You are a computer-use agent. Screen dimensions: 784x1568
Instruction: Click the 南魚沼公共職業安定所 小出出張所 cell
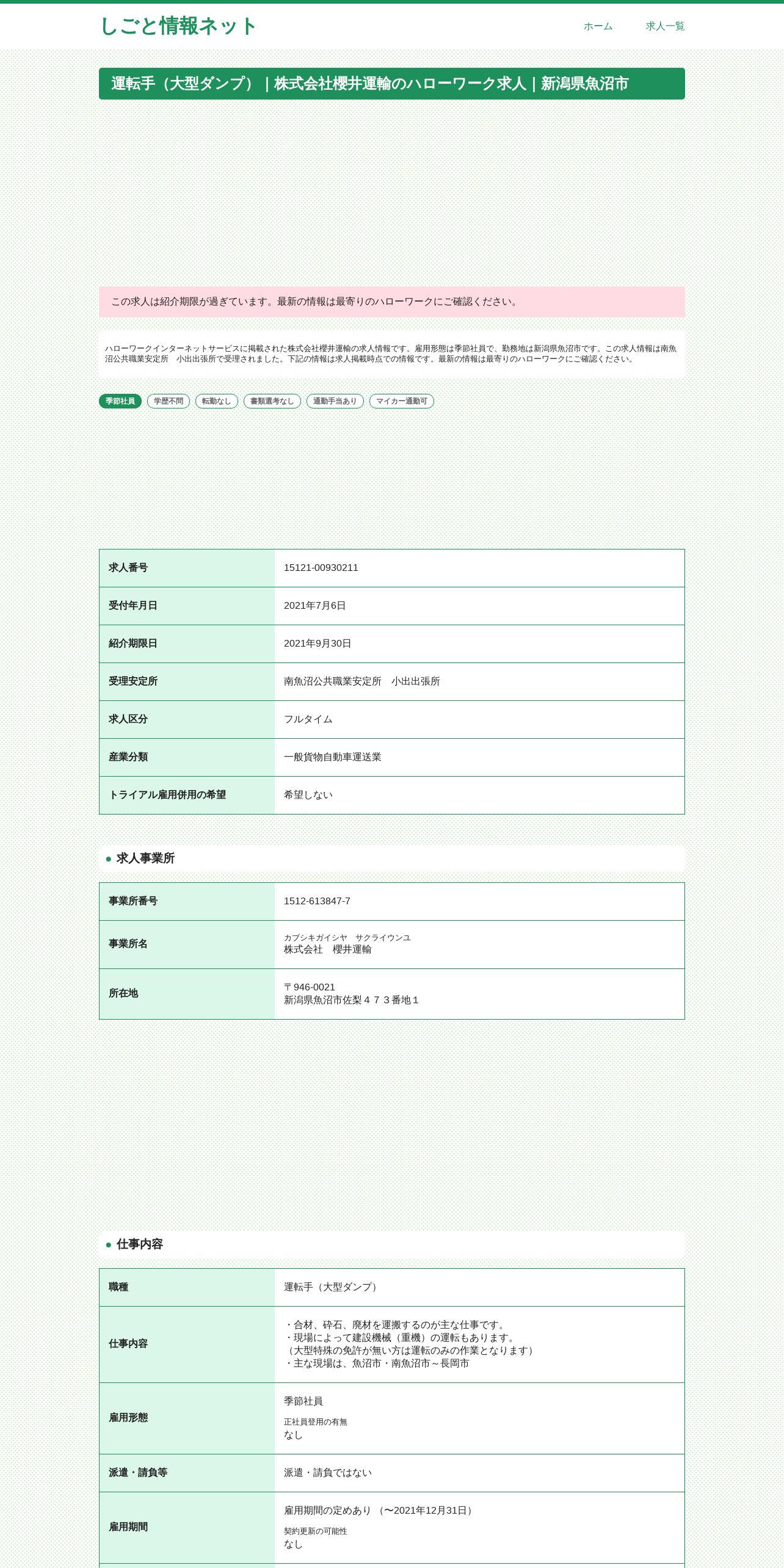pos(362,681)
